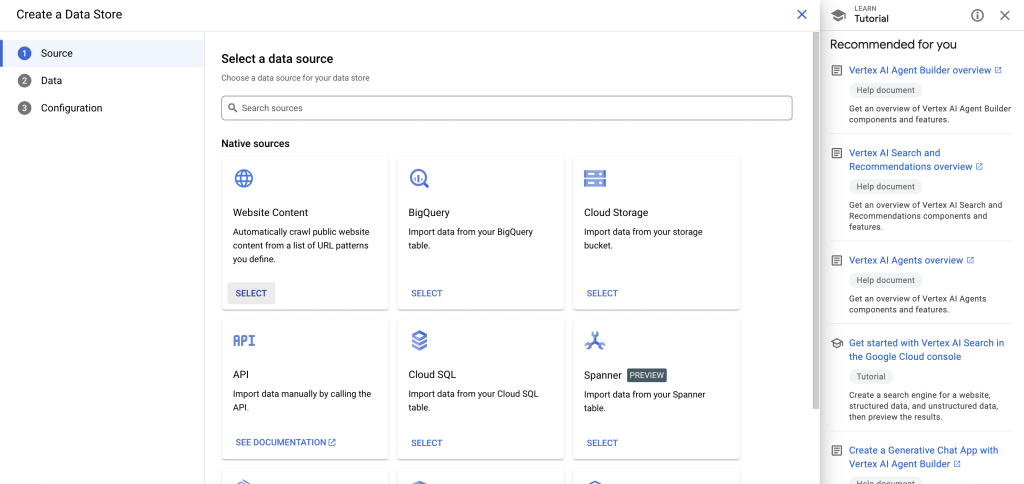
Task: Close the Tutorial side panel
Action: click(x=1005, y=15)
